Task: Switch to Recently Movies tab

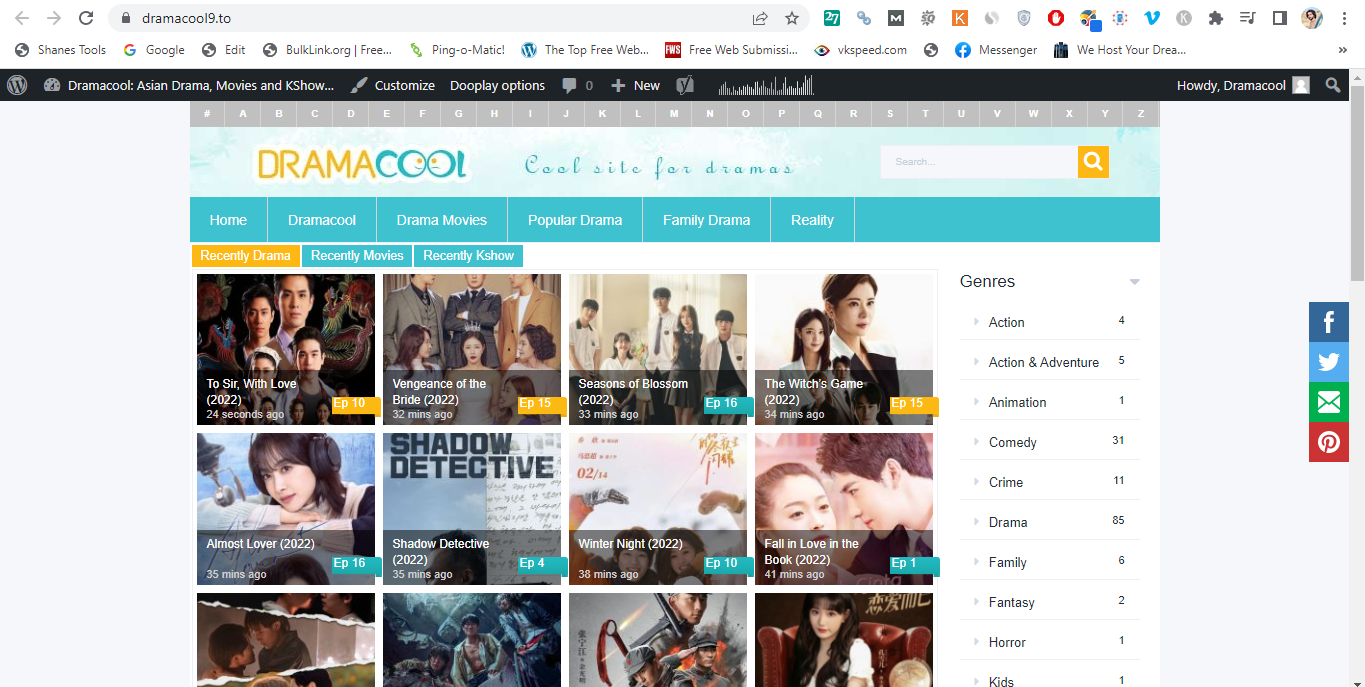Action: pos(357,255)
